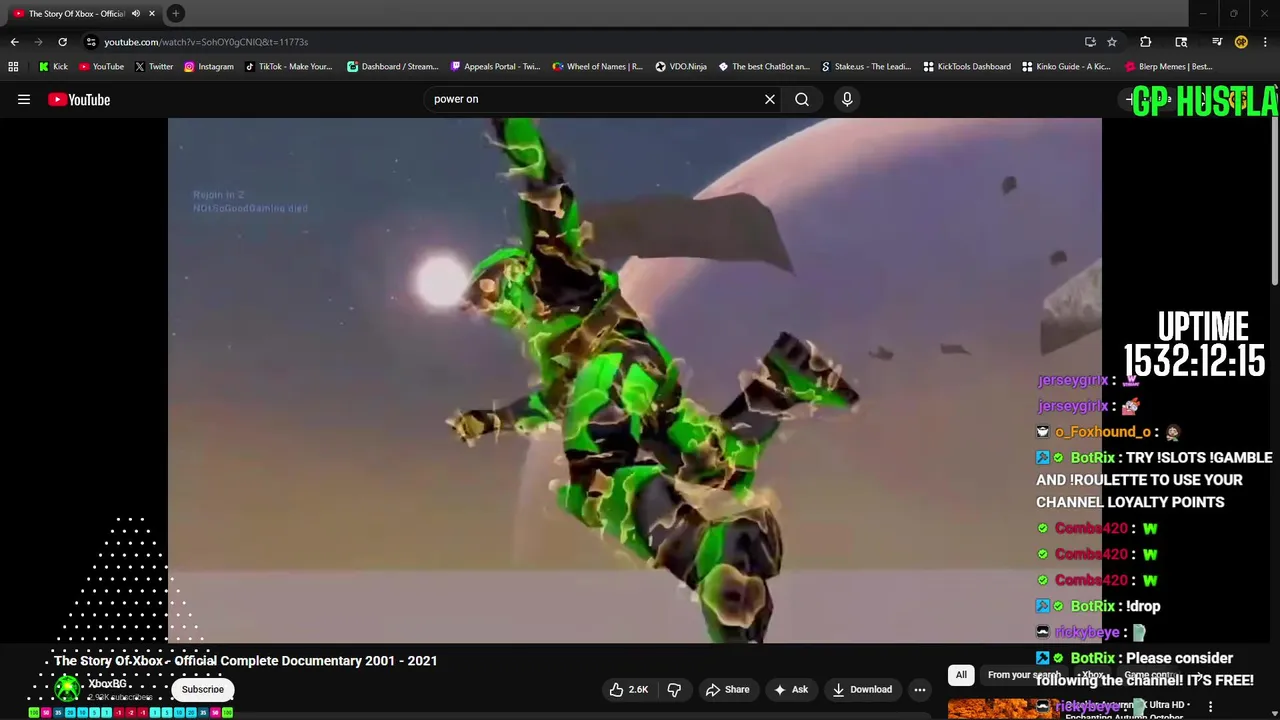Open the Stake.us bookmark
1280x720 pixels.
coord(865,66)
